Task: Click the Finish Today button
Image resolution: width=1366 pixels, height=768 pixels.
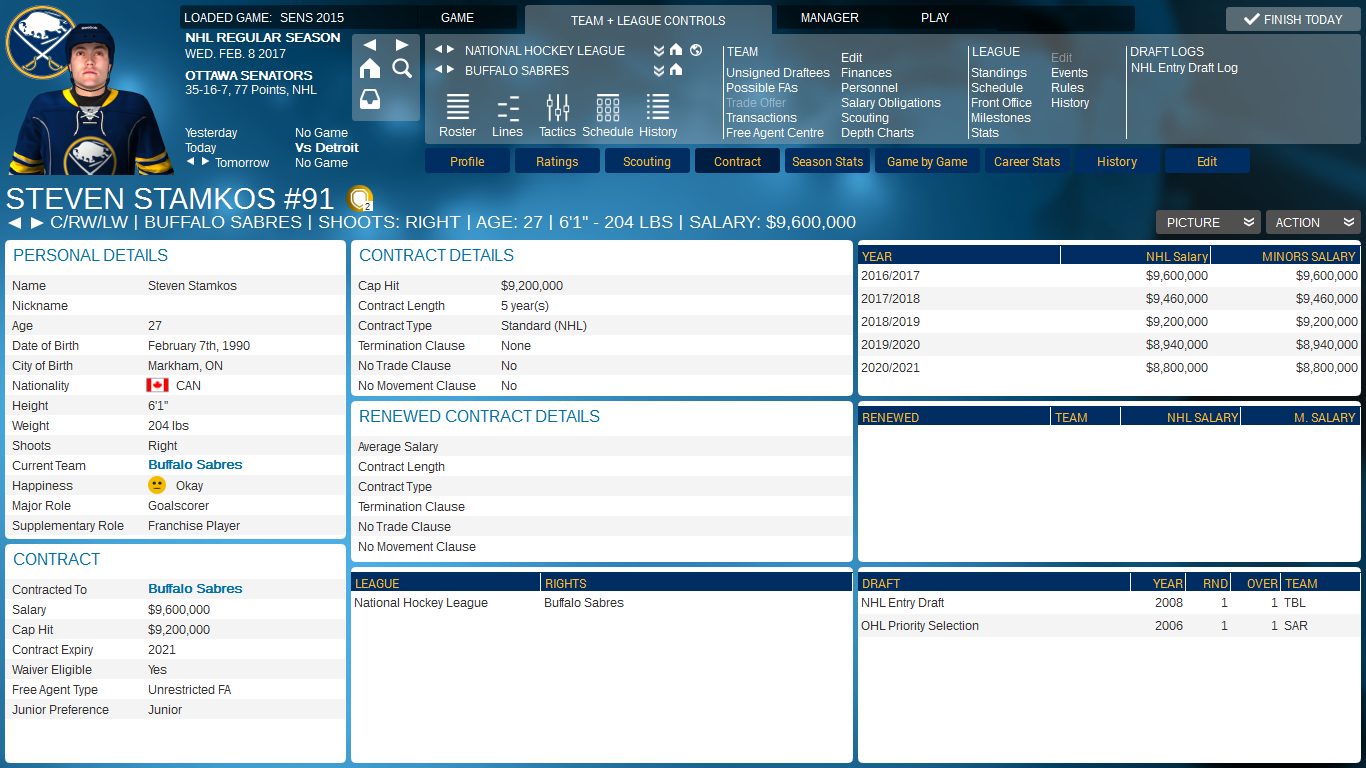Action: (x=1293, y=19)
